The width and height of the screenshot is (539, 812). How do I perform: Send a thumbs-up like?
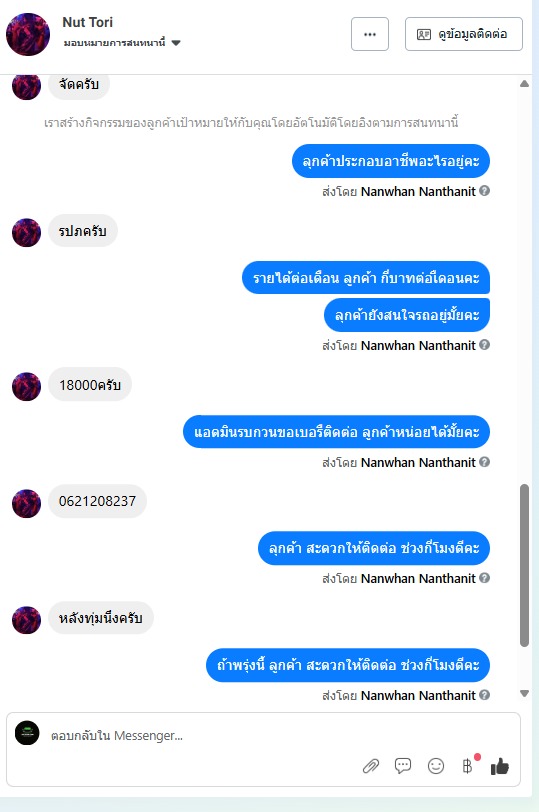(x=500, y=766)
